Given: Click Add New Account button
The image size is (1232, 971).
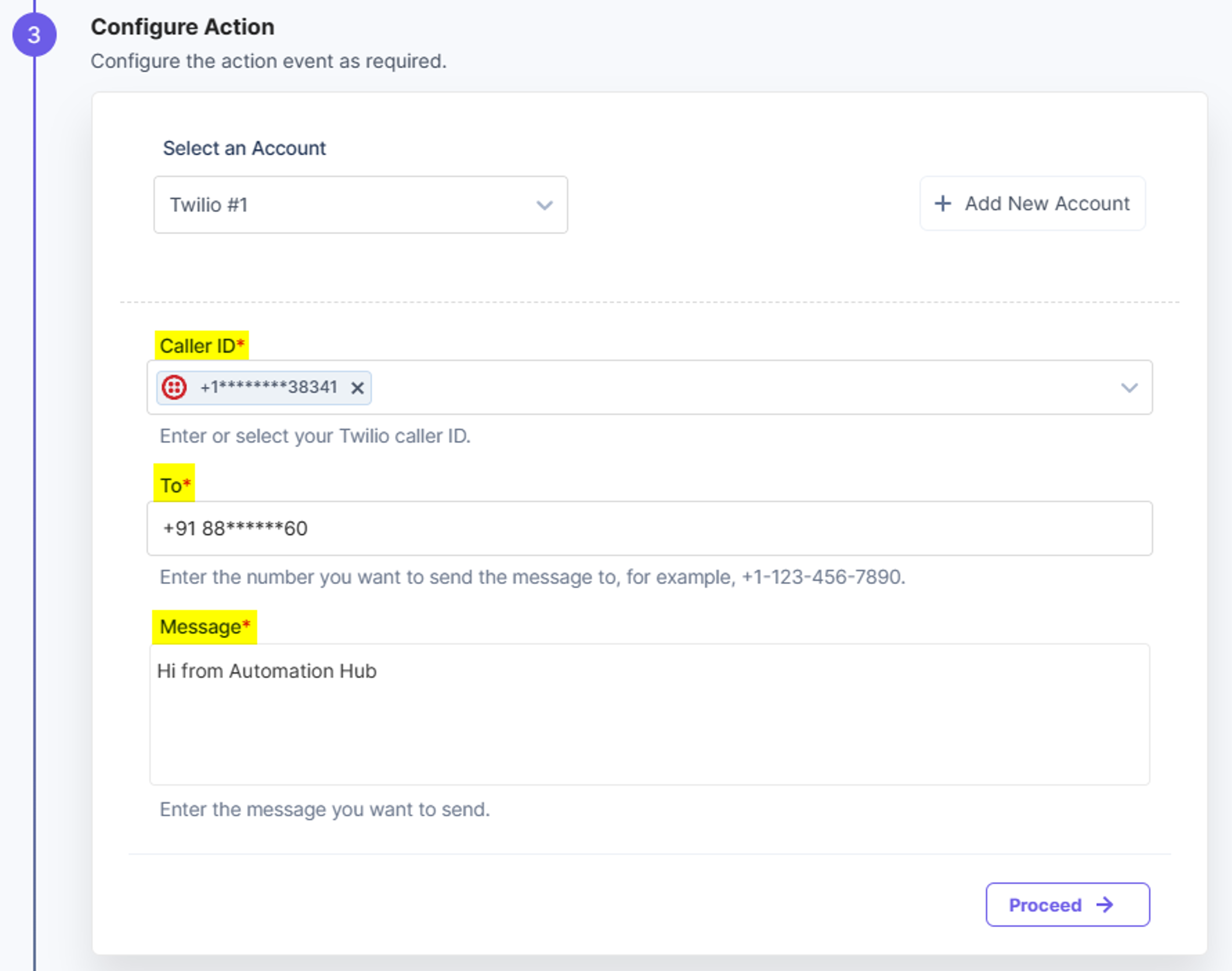Looking at the screenshot, I should click(1032, 204).
